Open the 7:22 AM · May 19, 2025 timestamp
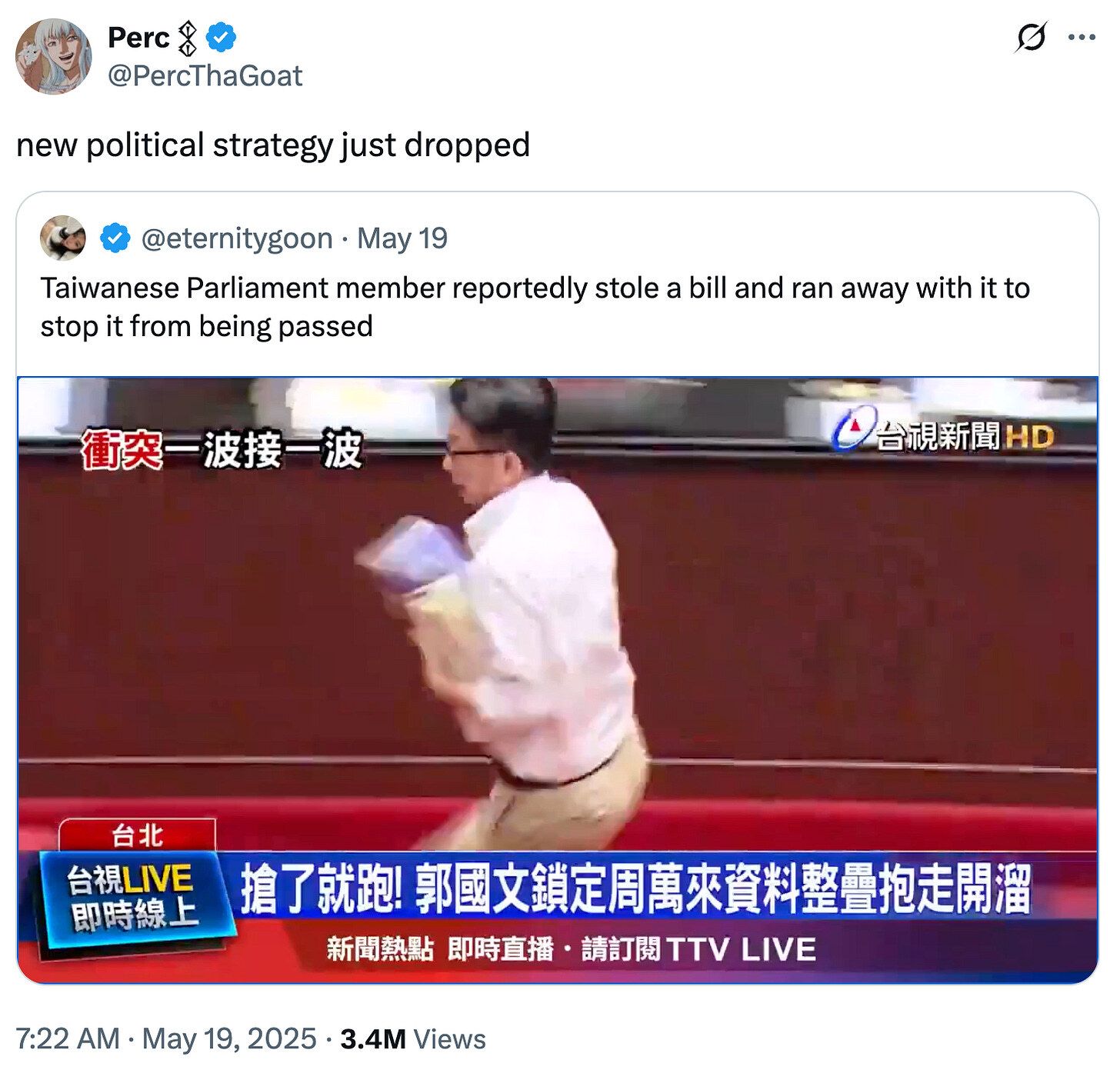Screen dimensions: 1120x1083 pos(166,1038)
